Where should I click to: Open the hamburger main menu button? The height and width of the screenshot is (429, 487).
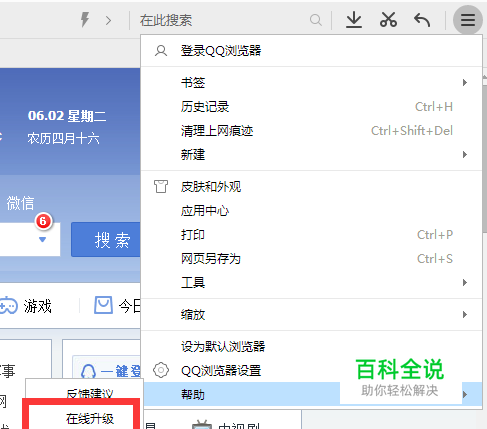coord(468,20)
